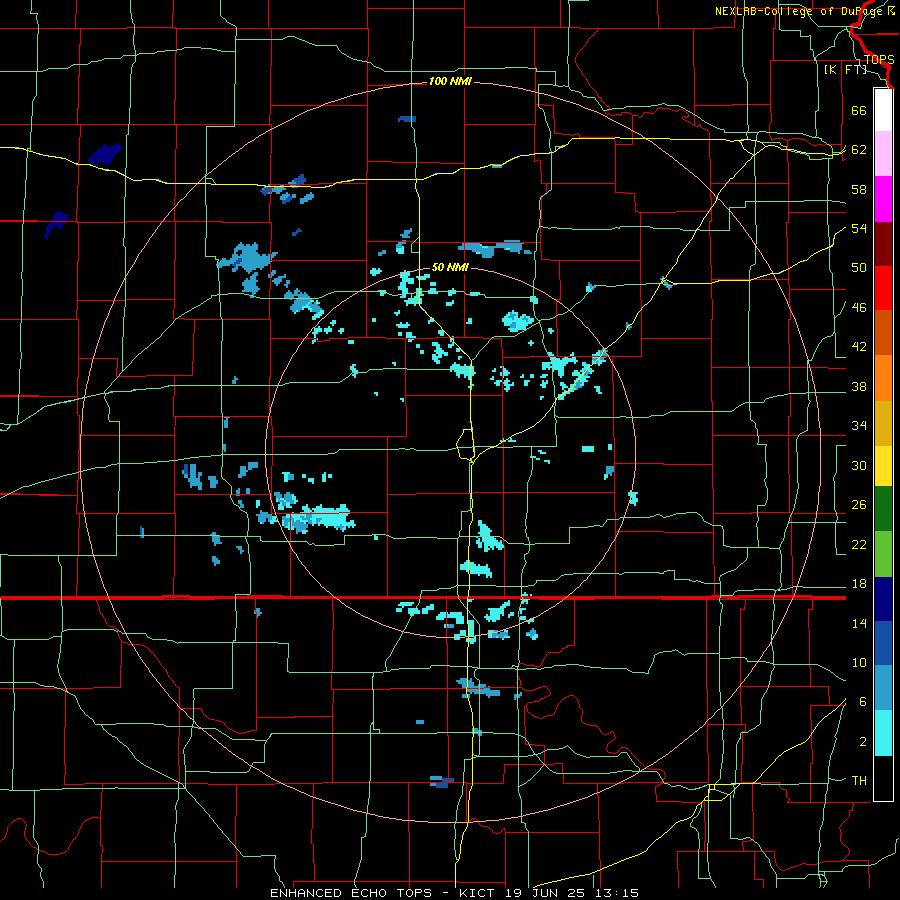Click the black TH legend color segment
Image resolution: width=900 pixels, height=900 pixels.
[883, 778]
